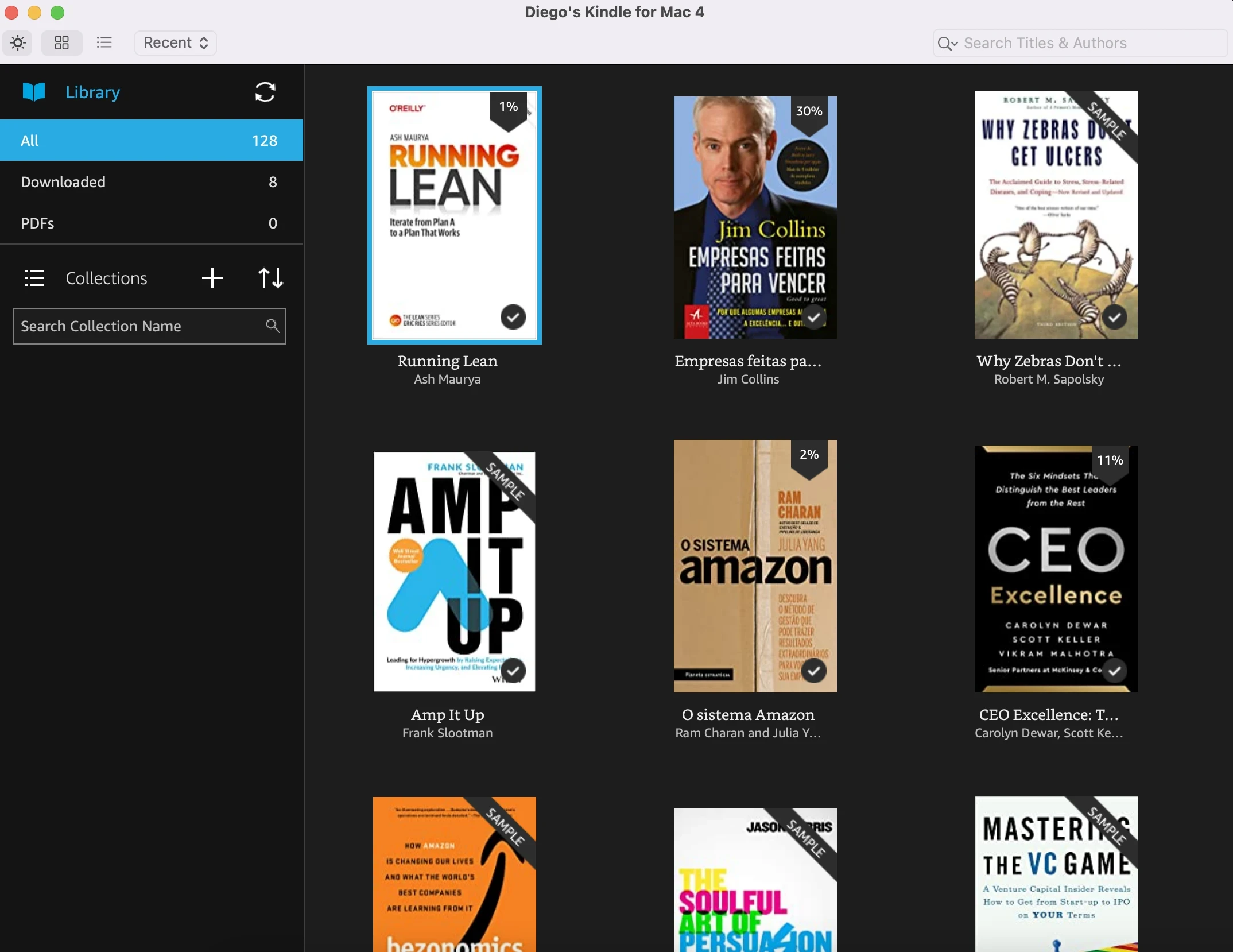Click SAMPLE ribbon on Bezonomics cover
Viewport: 1233px width, 952px height.
tap(505, 827)
